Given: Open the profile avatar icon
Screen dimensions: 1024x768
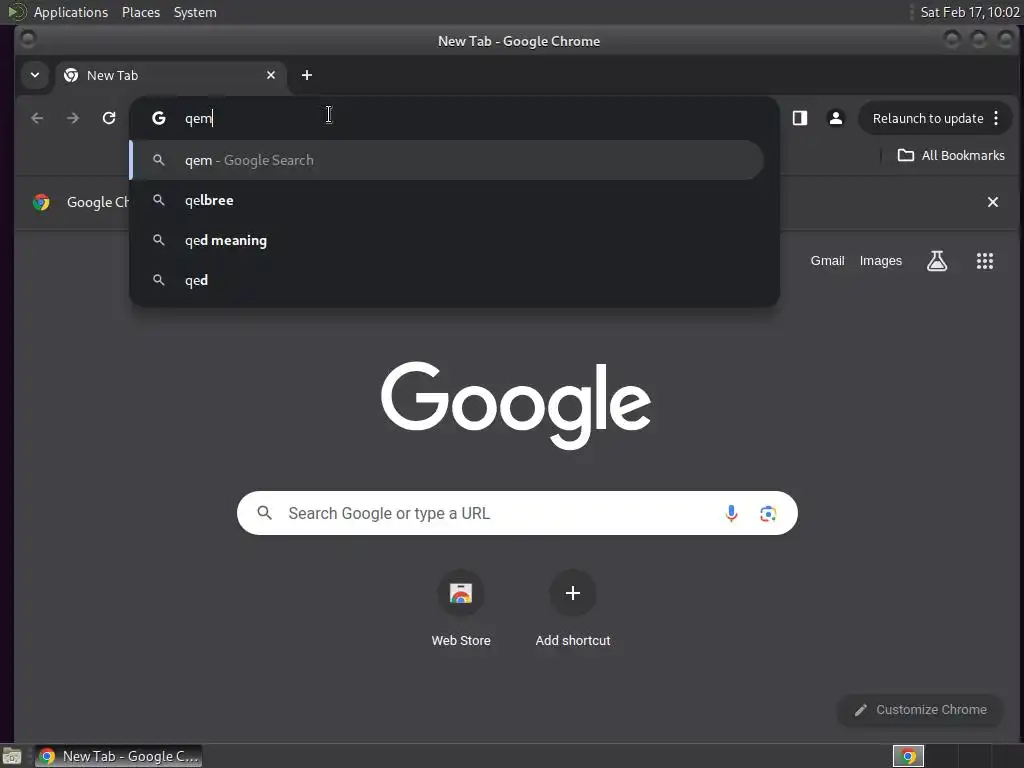Looking at the screenshot, I should [x=835, y=118].
